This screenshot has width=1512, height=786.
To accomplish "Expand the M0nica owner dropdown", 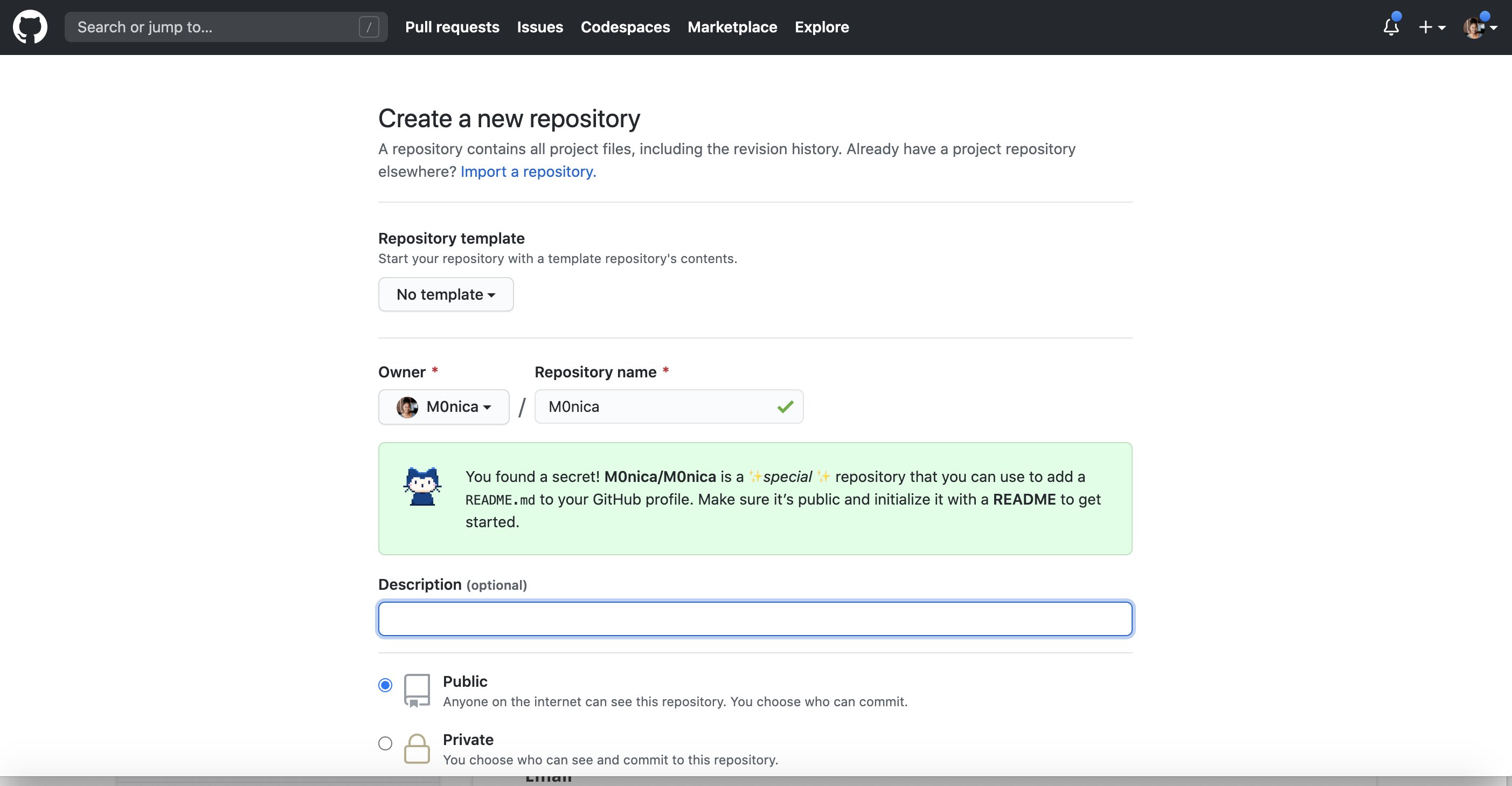I will 444,406.
